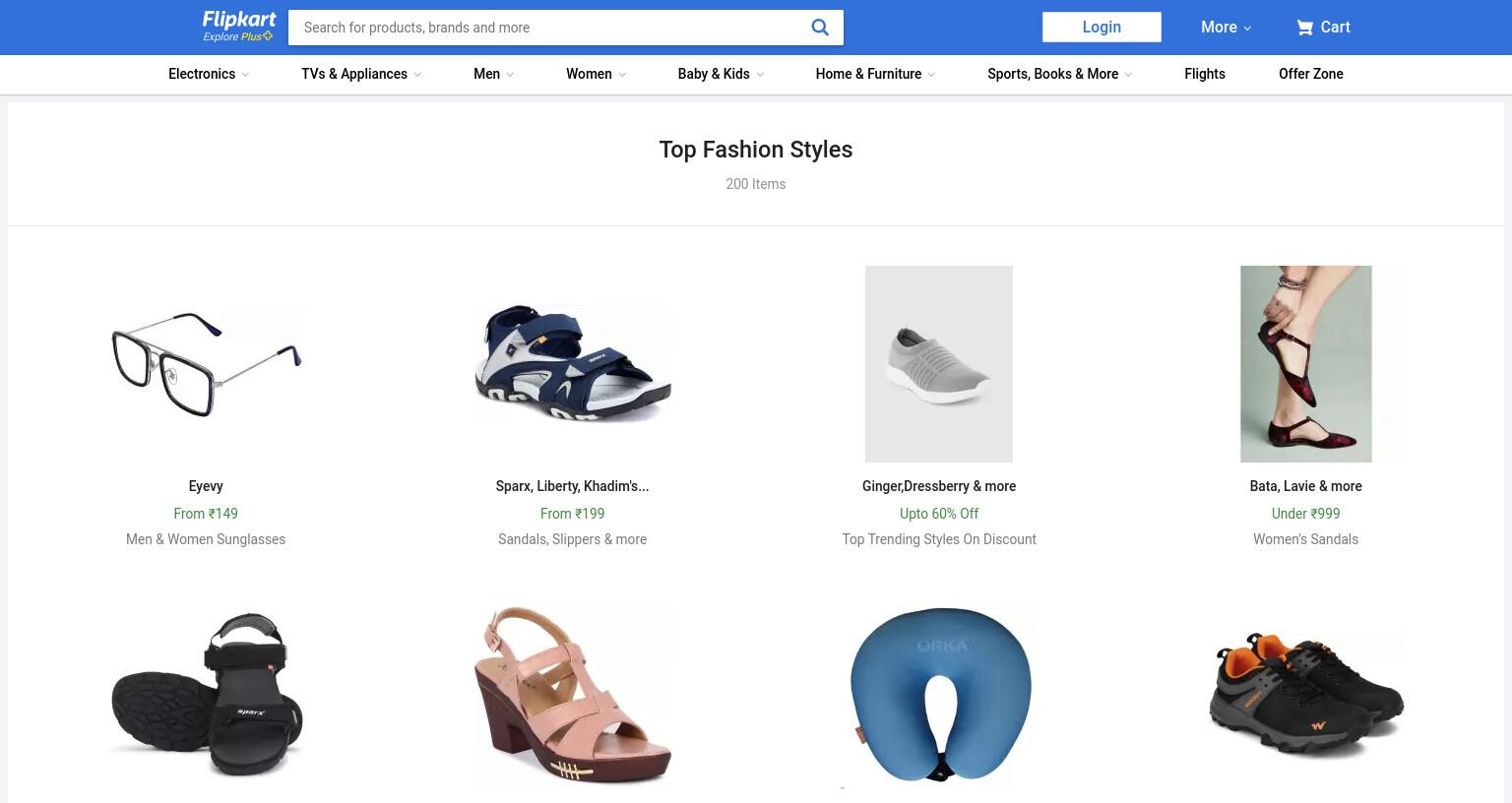Click 'Sparx, Liberty, Khadim's...' title

pos(573,486)
